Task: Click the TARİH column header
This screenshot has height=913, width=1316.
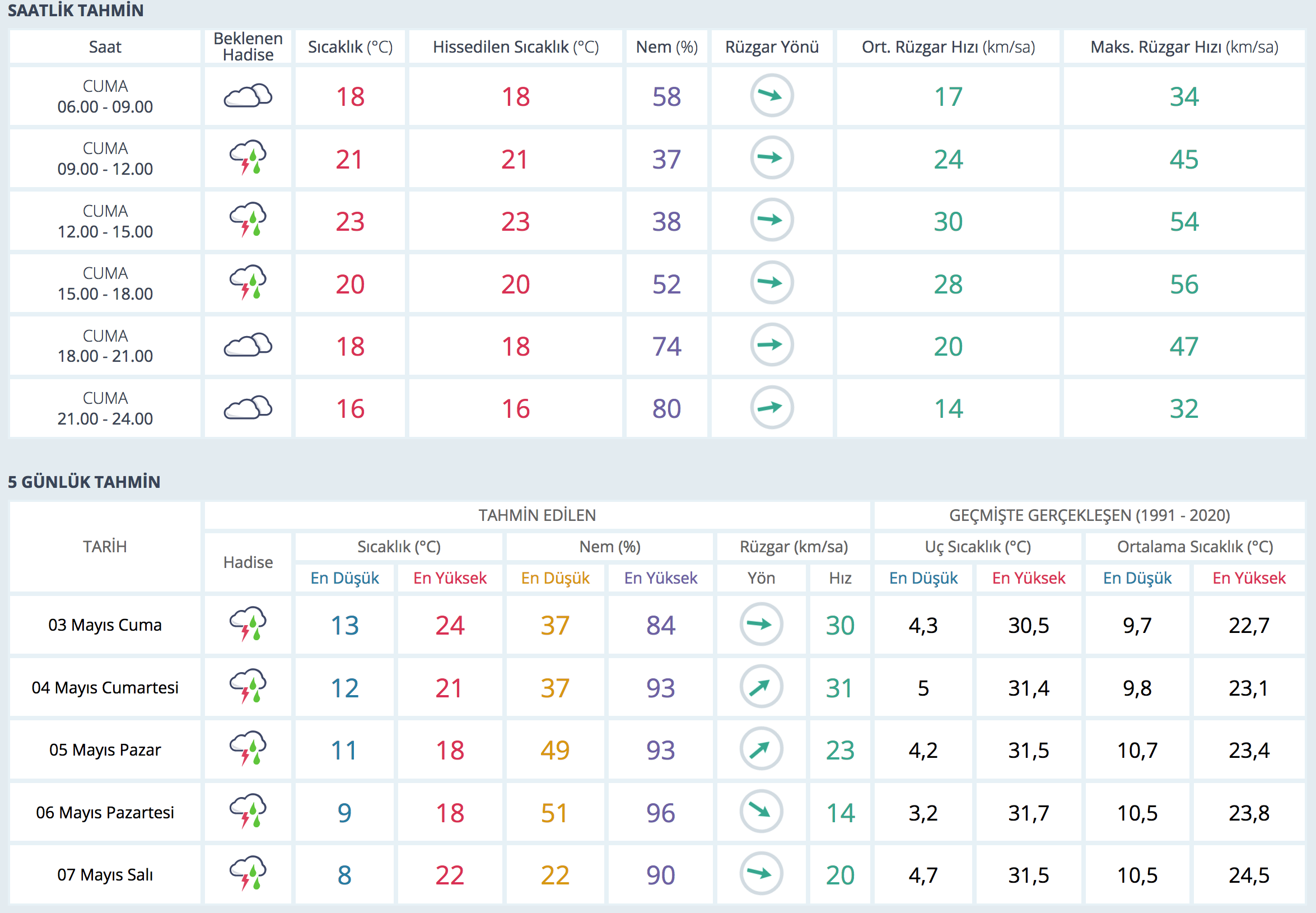Action: (105, 547)
